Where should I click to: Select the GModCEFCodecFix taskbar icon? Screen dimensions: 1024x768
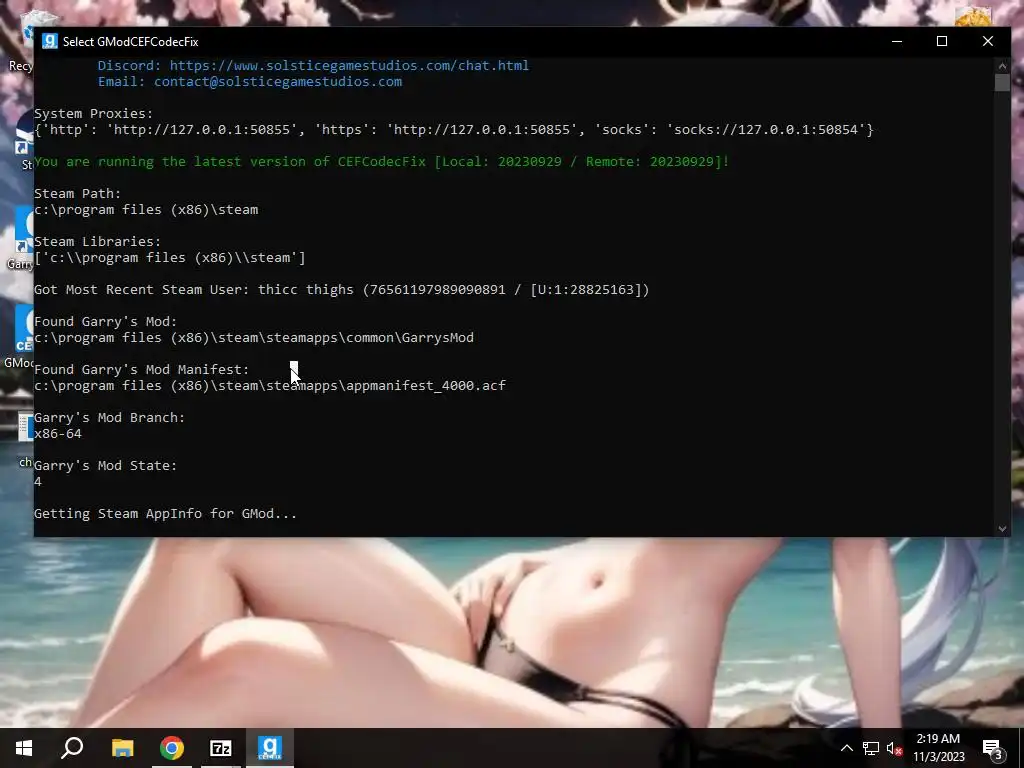pos(270,748)
